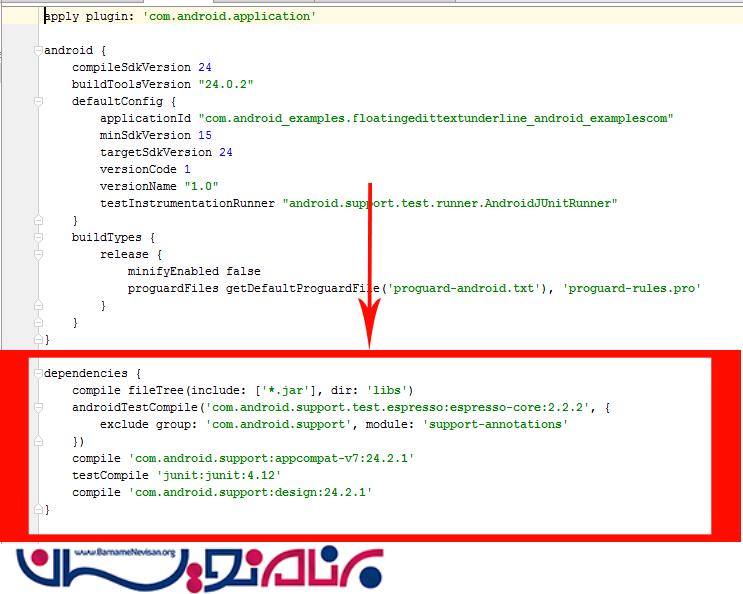Click the 'support-annotations' module string
This screenshot has width=743, height=594.
[x=495, y=424]
